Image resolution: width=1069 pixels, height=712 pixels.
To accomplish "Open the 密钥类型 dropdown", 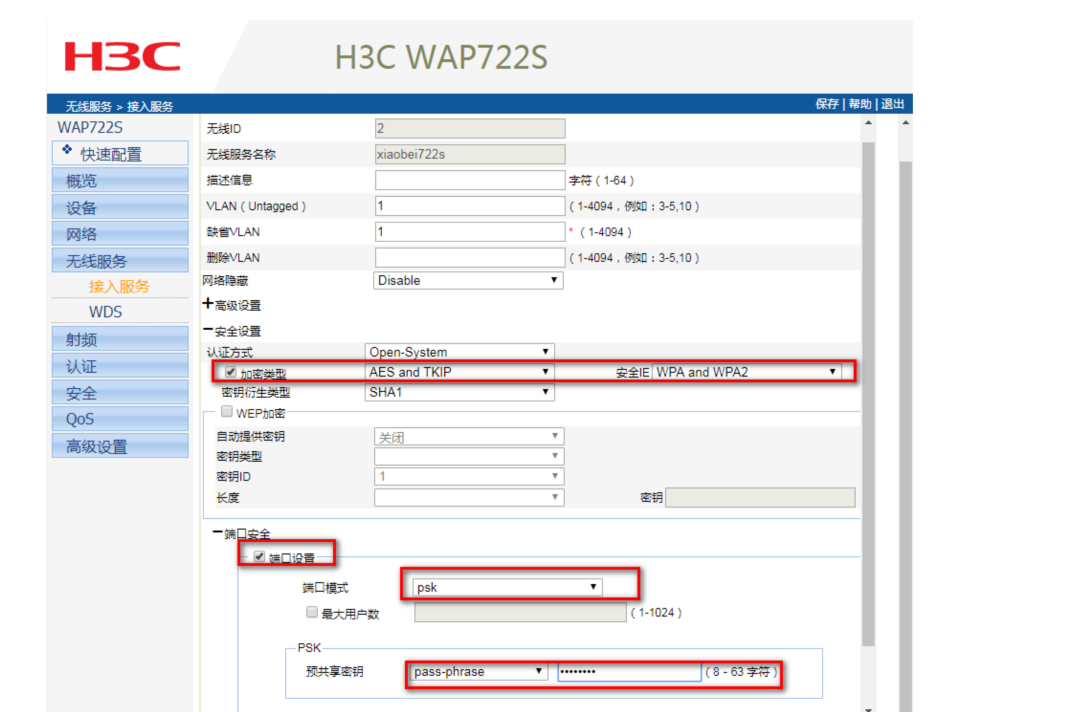I will pyautogui.click(x=469, y=456).
